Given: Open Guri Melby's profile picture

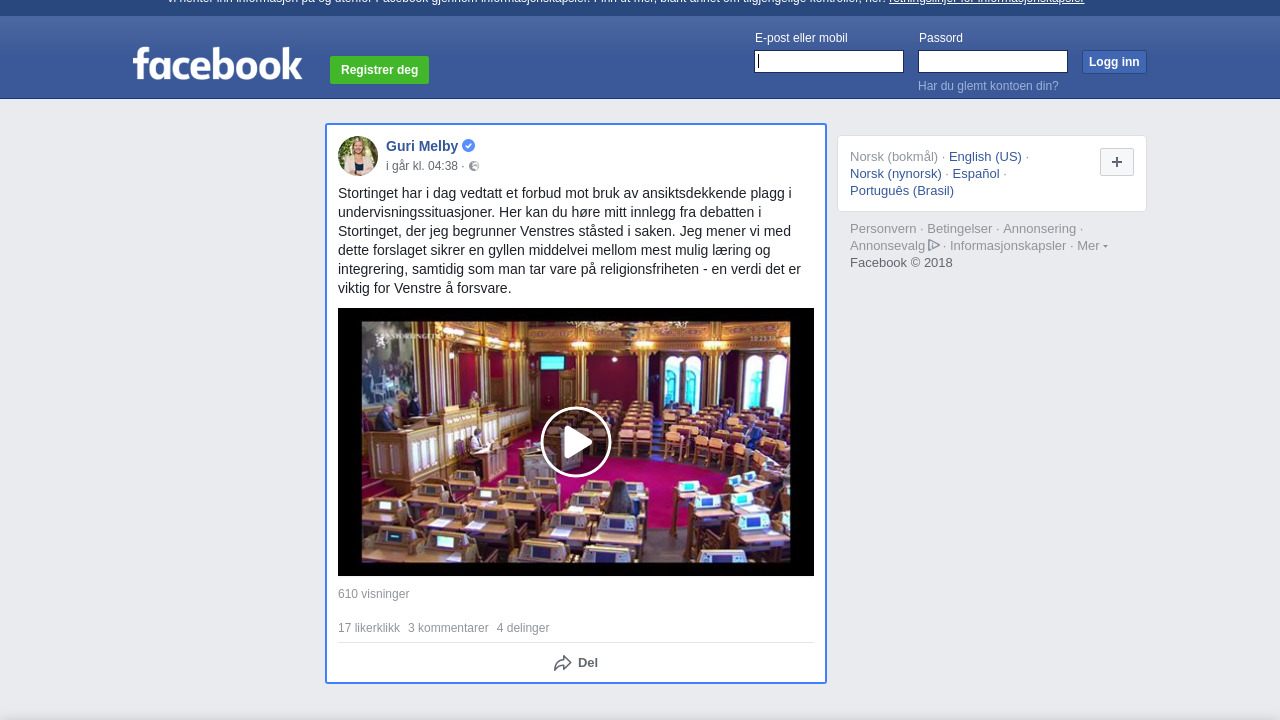Looking at the screenshot, I should (358, 156).
